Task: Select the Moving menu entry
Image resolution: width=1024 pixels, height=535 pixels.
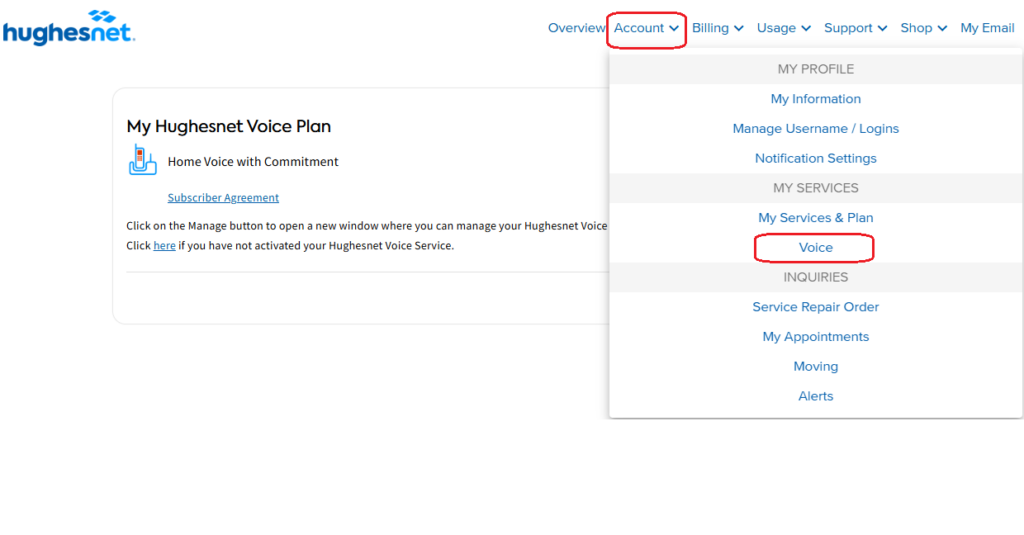Action: [x=815, y=367]
